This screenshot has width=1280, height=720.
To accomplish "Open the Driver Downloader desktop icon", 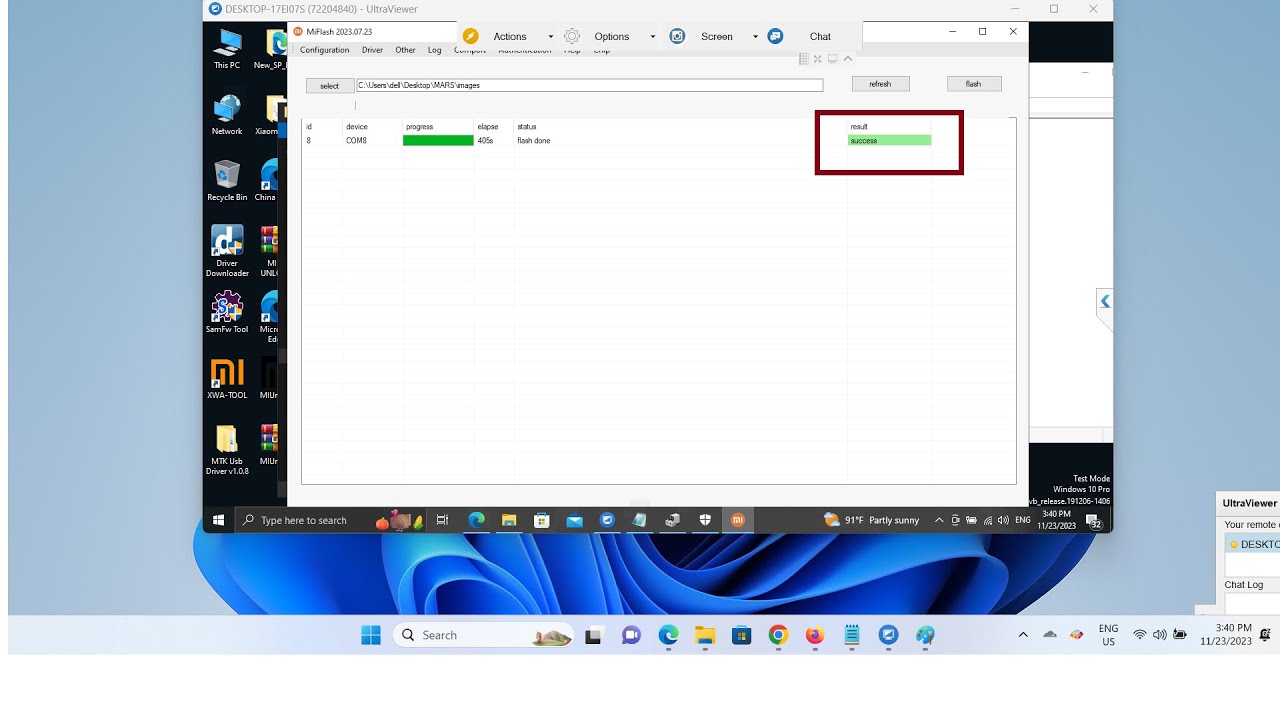I will [x=227, y=251].
